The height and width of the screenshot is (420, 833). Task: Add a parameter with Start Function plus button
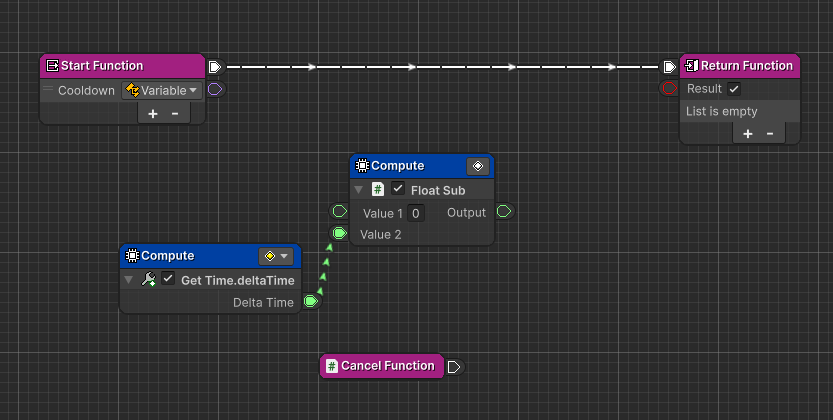[x=152, y=113]
